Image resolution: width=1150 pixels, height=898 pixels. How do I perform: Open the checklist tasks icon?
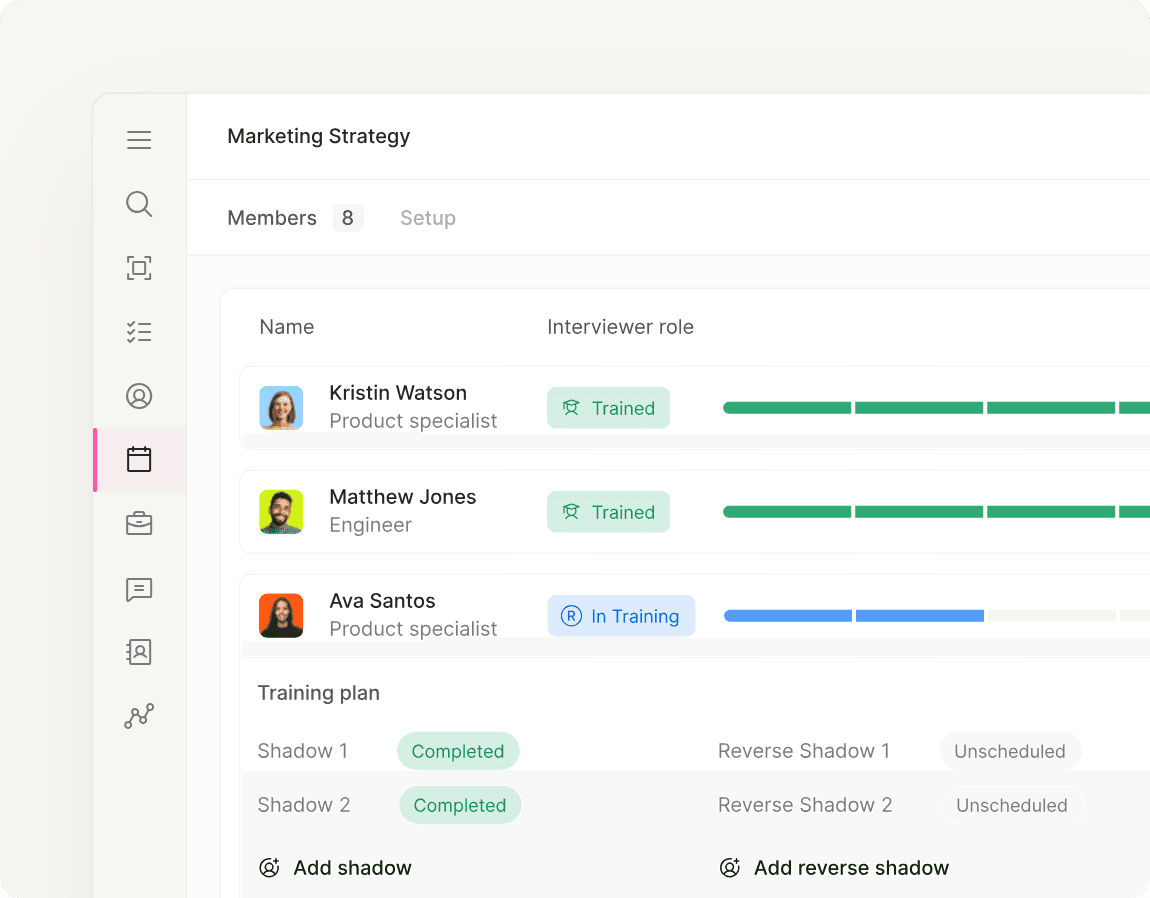click(139, 332)
